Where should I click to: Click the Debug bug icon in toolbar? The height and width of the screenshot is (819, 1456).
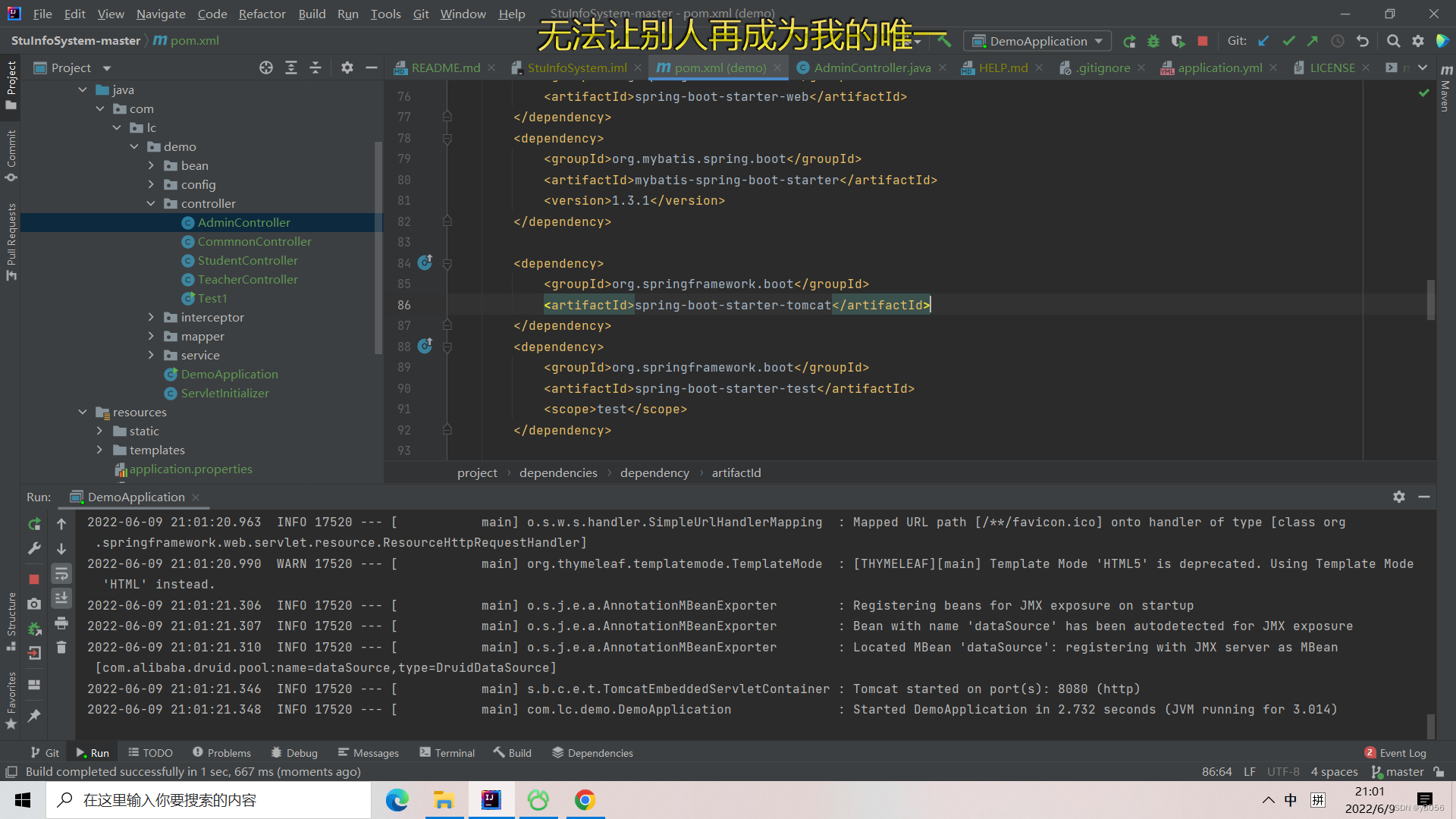point(1153,41)
